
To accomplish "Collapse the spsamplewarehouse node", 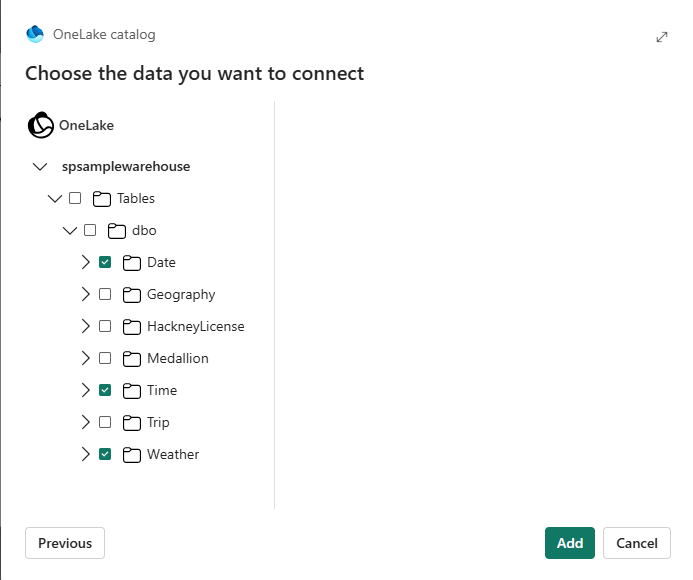I will tap(40, 166).
